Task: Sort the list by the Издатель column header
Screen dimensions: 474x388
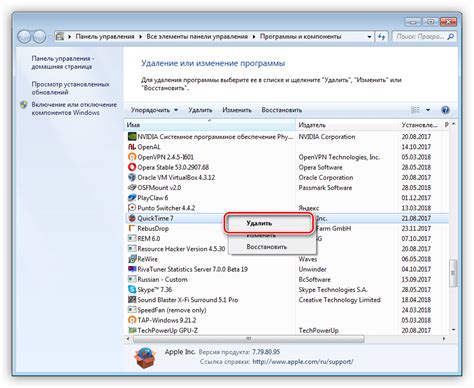Action: click(x=347, y=125)
